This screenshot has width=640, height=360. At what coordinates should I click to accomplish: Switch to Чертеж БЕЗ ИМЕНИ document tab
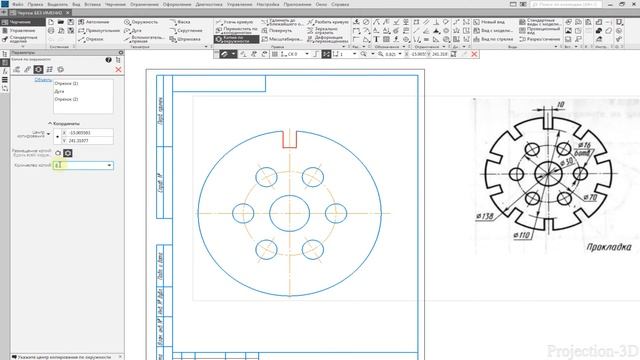click(x=39, y=13)
